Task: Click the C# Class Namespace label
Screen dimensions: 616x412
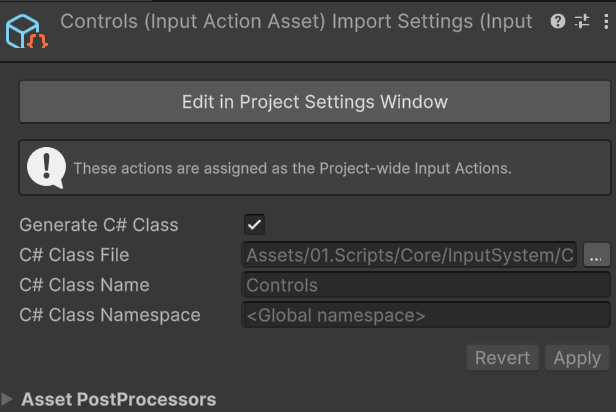Action: click(x=110, y=315)
